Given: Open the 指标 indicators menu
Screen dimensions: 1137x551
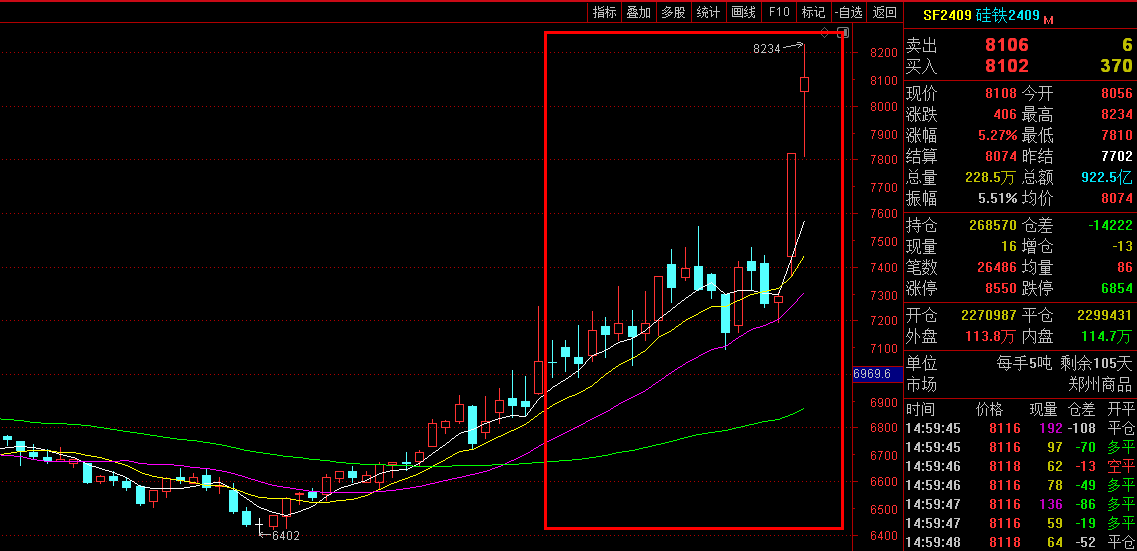Looking at the screenshot, I should (604, 12).
